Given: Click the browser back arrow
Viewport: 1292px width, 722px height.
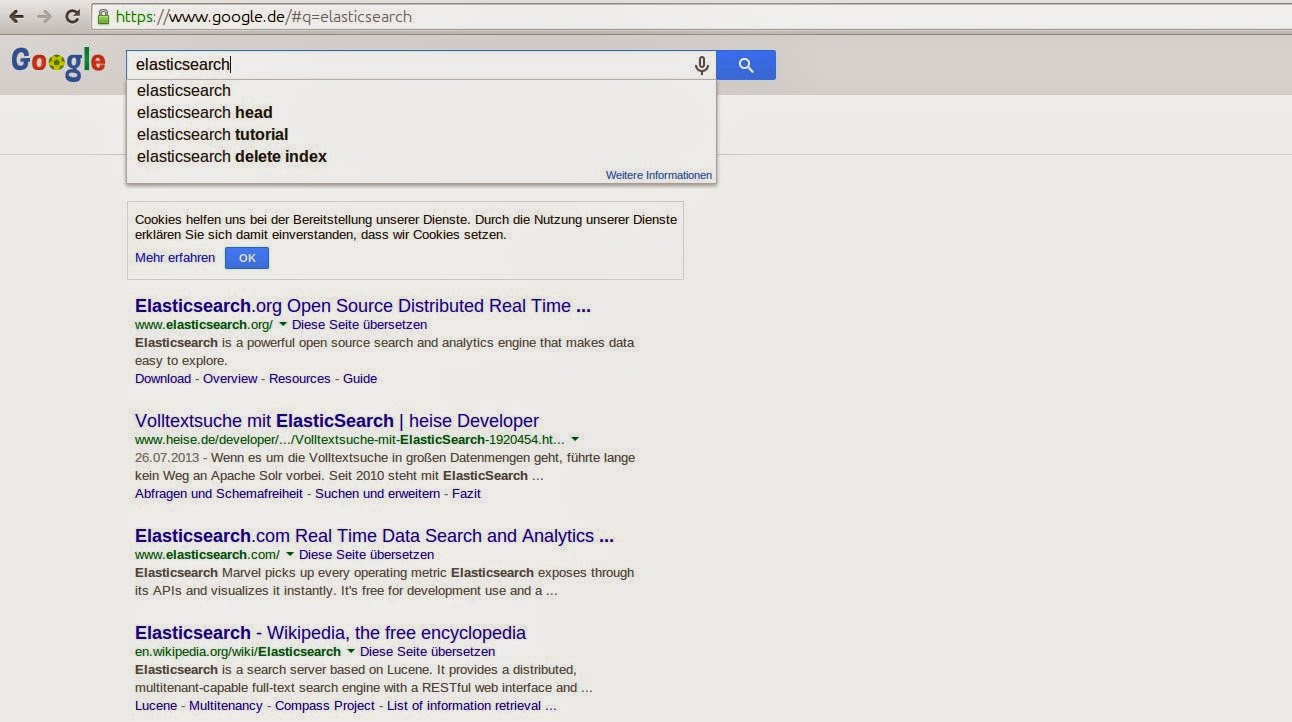Looking at the screenshot, I should (16, 16).
